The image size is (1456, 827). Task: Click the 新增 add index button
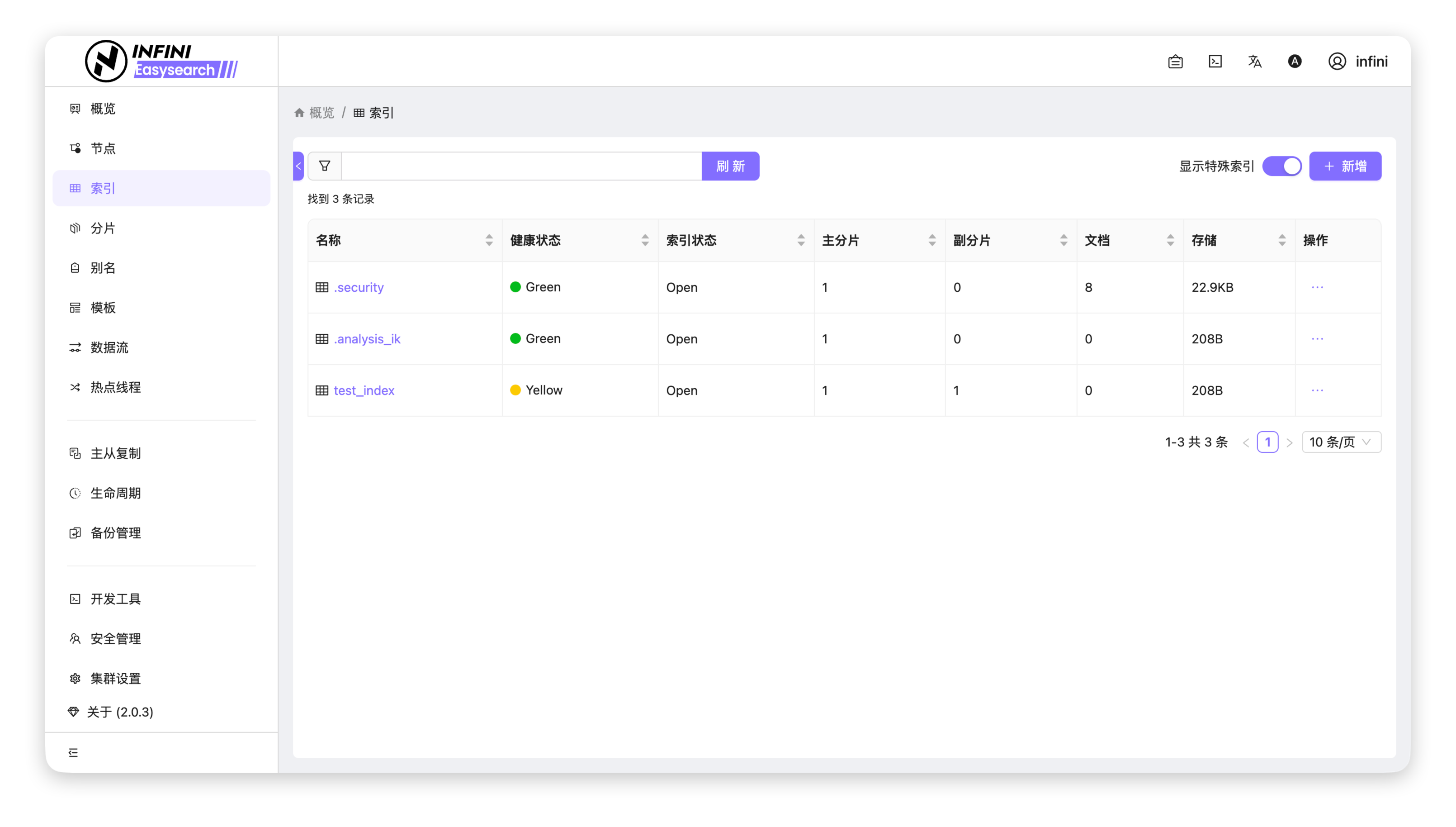pyautogui.click(x=1345, y=166)
